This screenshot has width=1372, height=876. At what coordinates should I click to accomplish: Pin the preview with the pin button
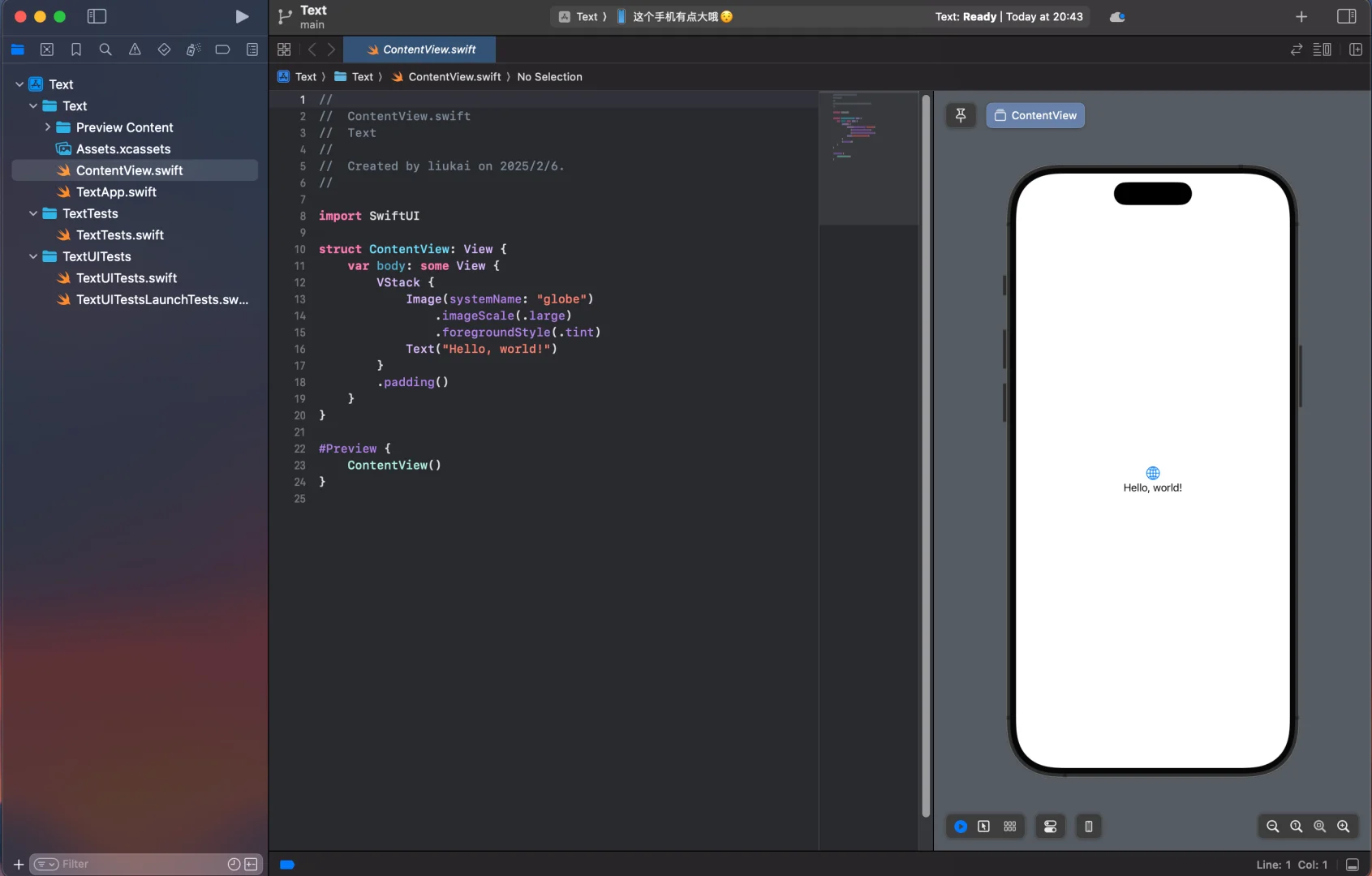tap(961, 115)
